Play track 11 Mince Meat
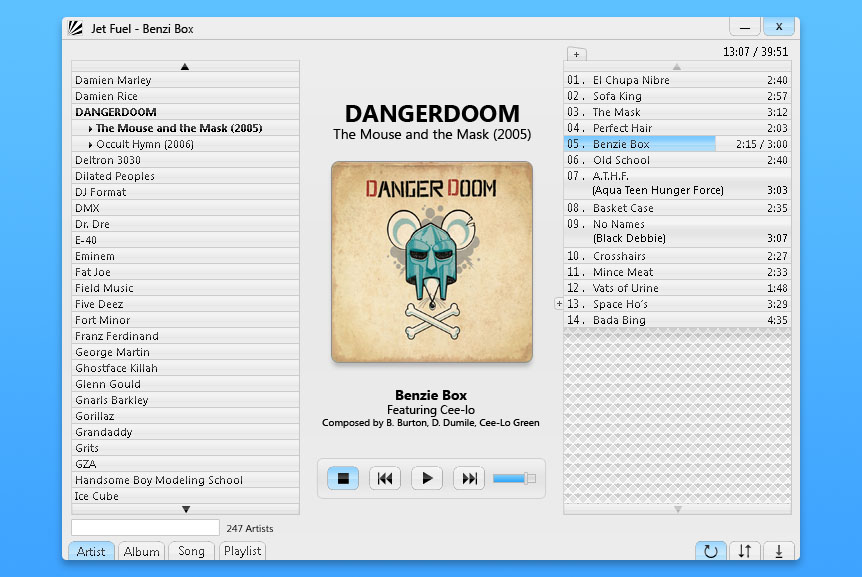Image resolution: width=862 pixels, height=577 pixels. coord(677,272)
